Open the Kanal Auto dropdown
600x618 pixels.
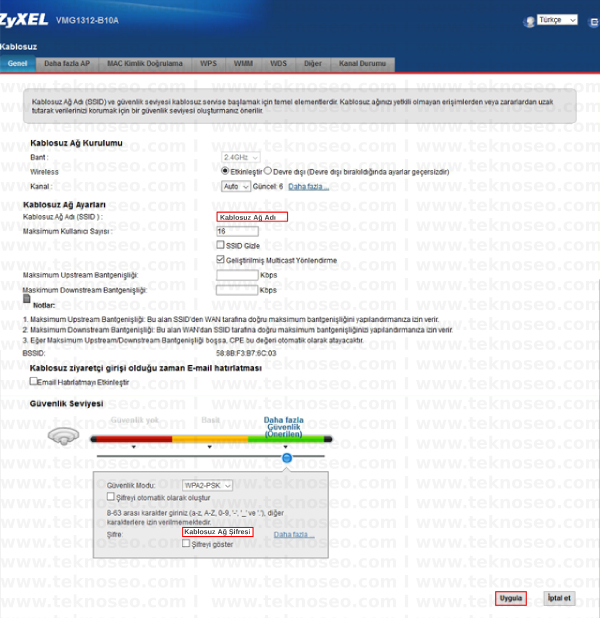[x=236, y=186]
